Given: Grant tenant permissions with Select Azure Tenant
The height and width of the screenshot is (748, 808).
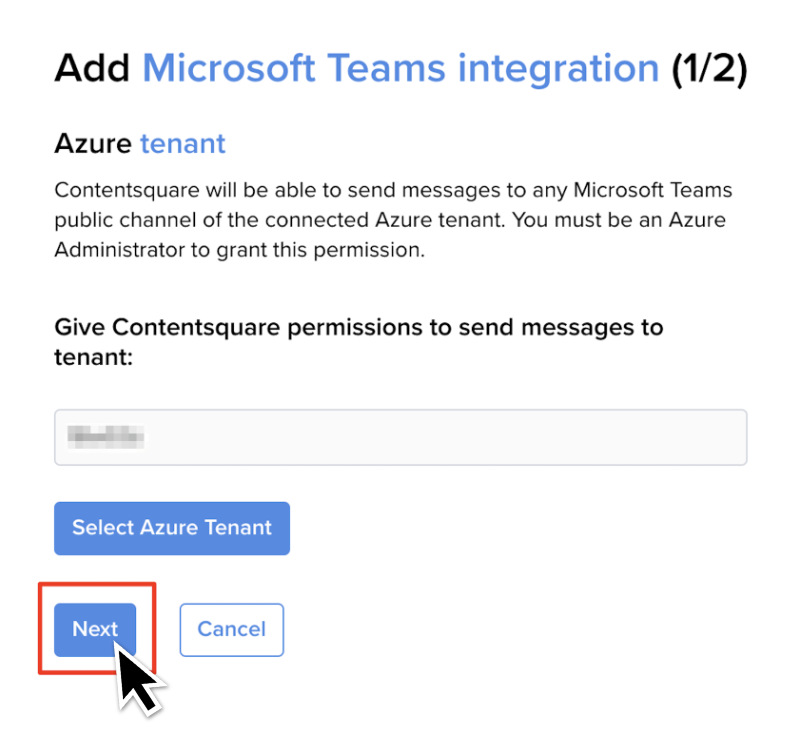Looking at the screenshot, I should click(171, 528).
